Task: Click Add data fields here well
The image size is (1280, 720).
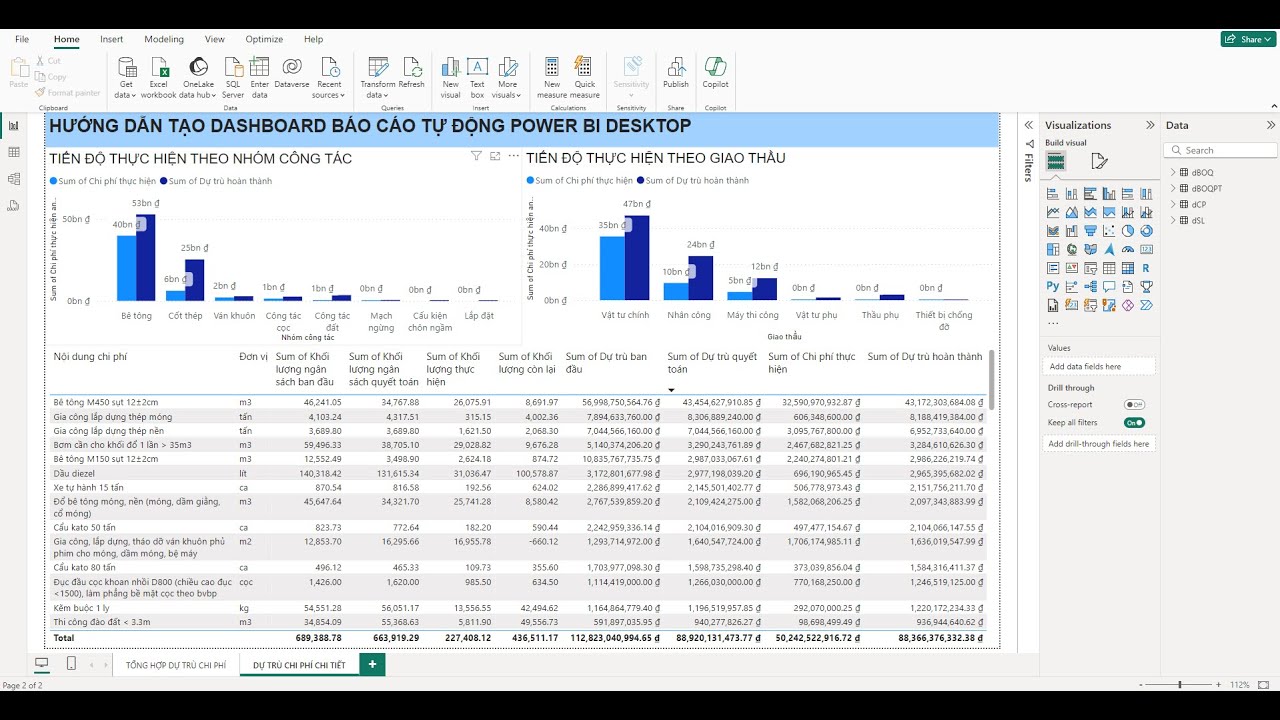Action: pos(1099,367)
